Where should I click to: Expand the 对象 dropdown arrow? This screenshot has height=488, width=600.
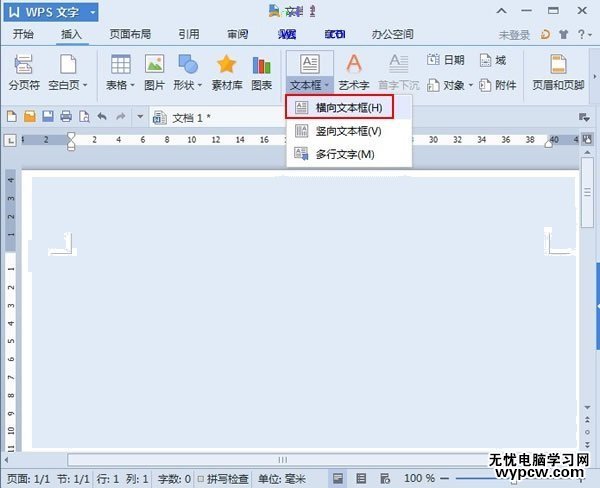pos(471,85)
